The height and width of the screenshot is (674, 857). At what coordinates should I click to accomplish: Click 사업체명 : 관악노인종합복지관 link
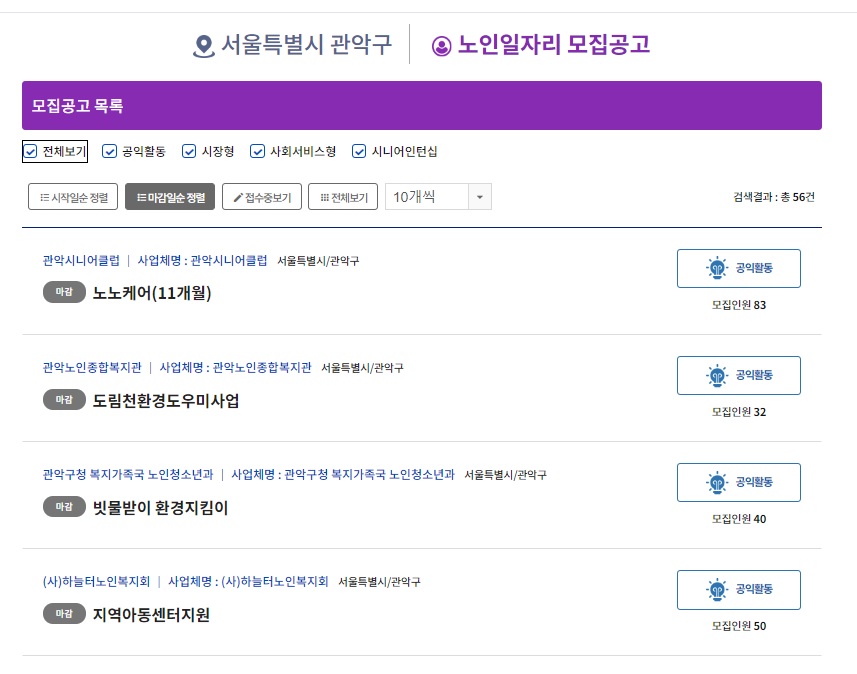[235, 368]
